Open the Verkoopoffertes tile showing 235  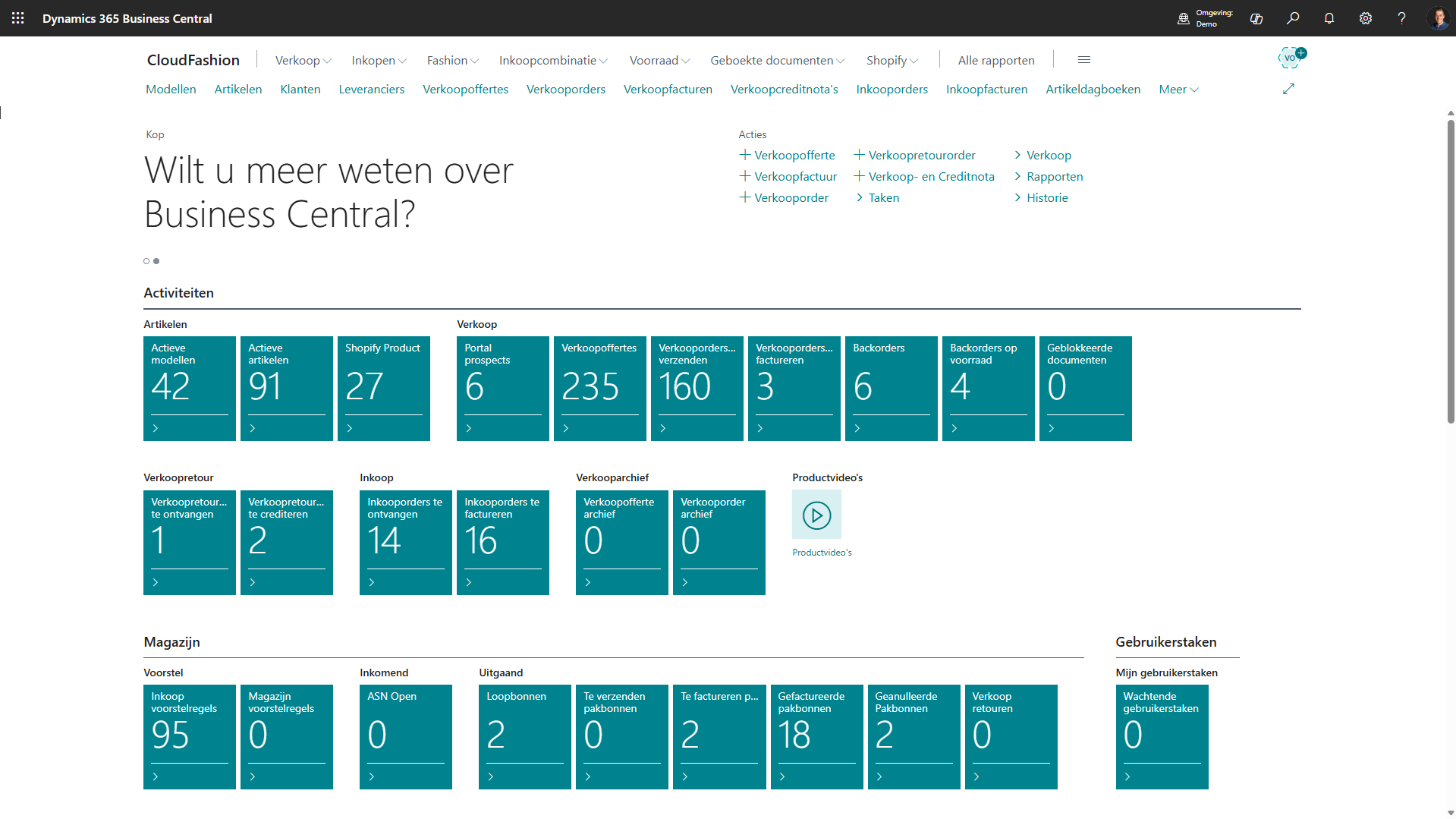[599, 388]
